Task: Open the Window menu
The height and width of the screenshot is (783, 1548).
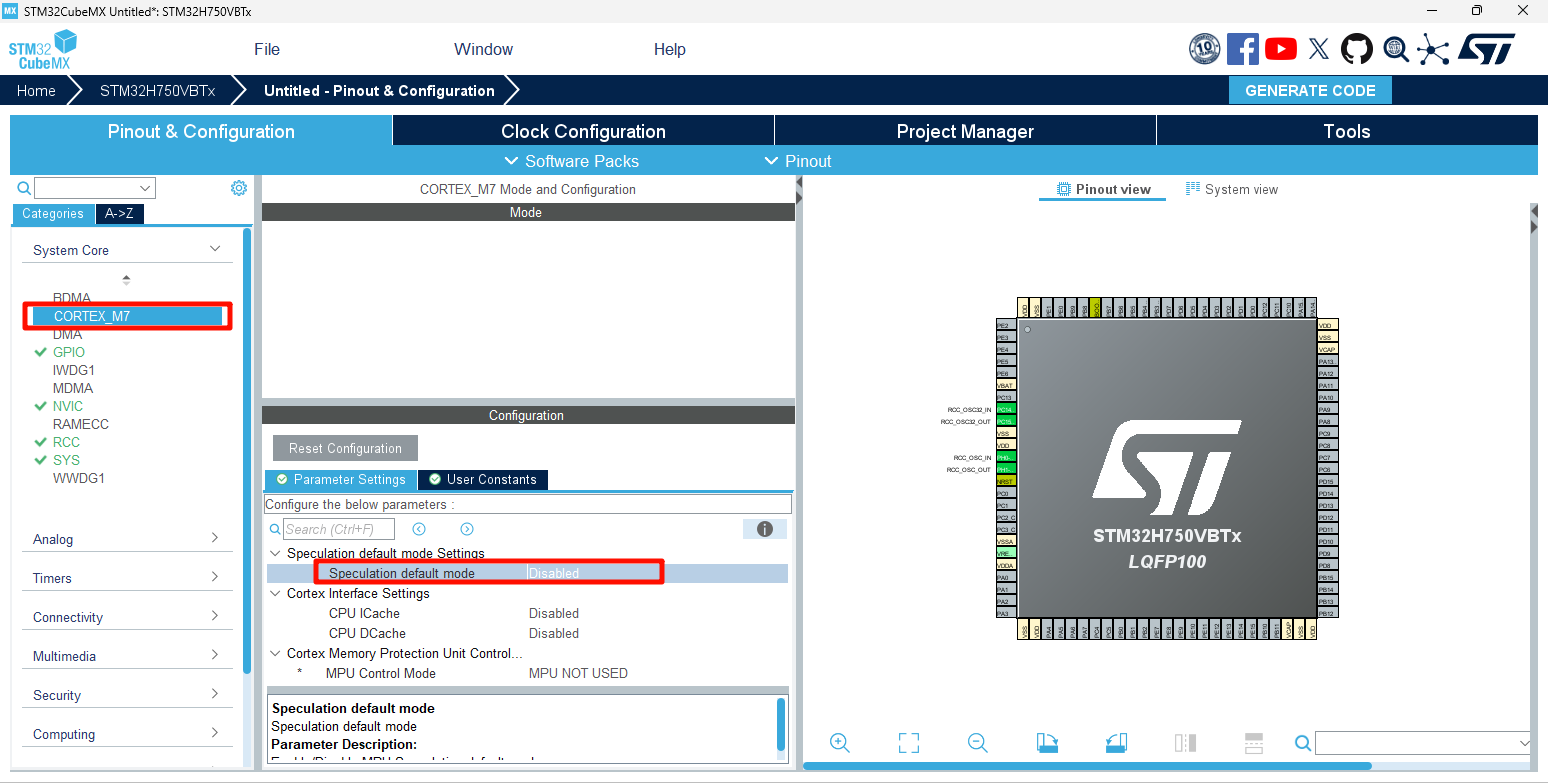Action: pyautogui.click(x=483, y=49)
